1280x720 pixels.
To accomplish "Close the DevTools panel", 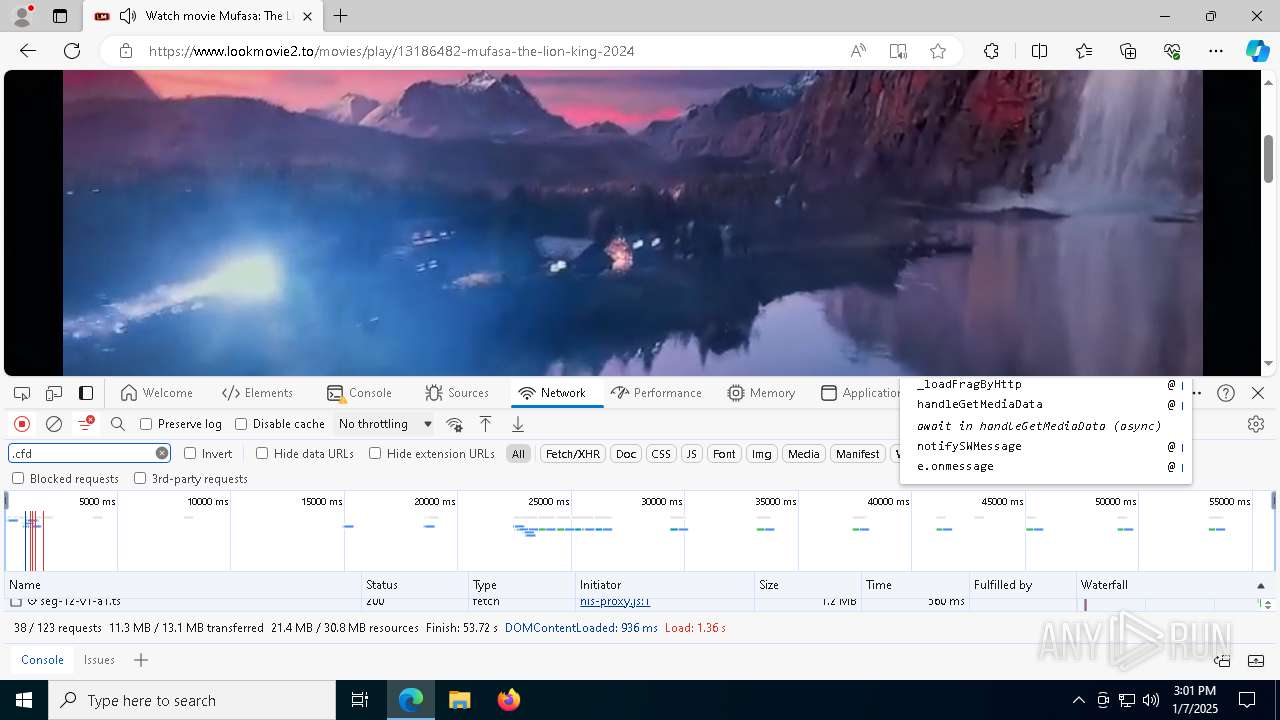I will pos(1258,393).
